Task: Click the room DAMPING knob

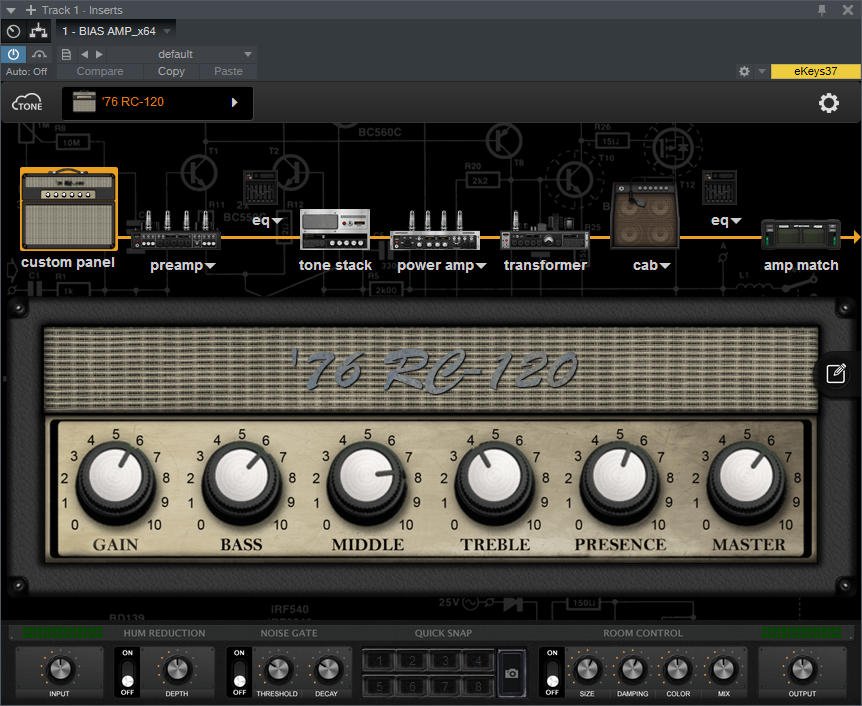Action: pyautogui.click(x=633, y=669)
